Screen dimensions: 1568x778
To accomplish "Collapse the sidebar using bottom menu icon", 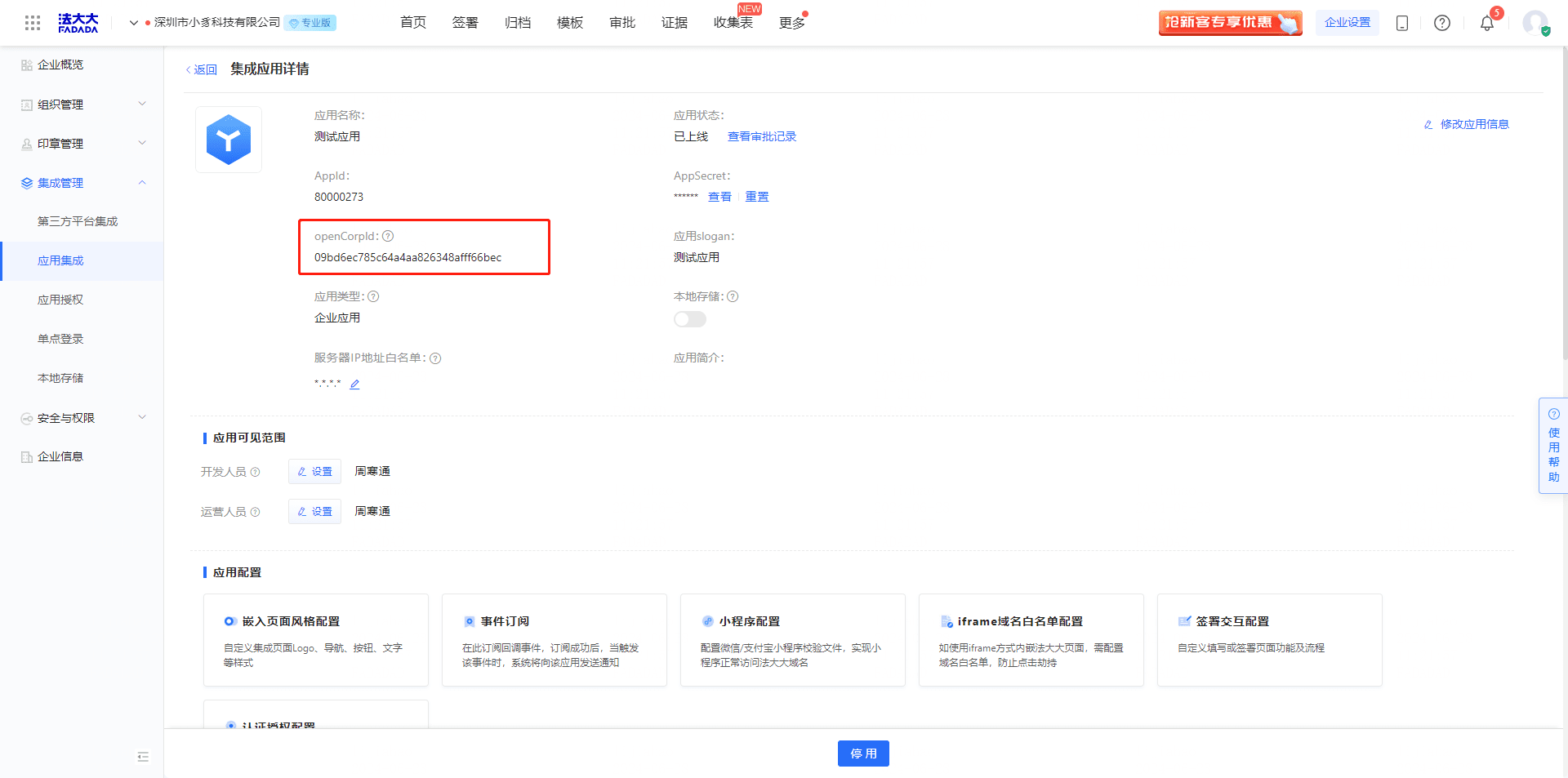I will (x=143, y=757).
